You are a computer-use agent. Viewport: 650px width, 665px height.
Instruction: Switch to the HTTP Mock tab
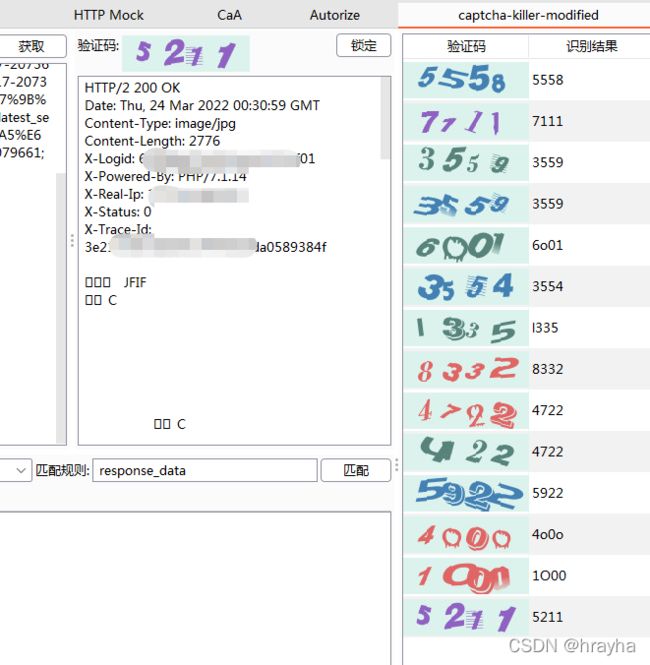click(x=109, y=15)
